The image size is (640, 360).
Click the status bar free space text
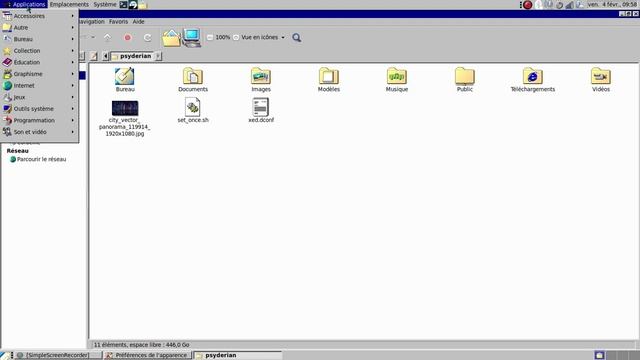coord(142,345)
